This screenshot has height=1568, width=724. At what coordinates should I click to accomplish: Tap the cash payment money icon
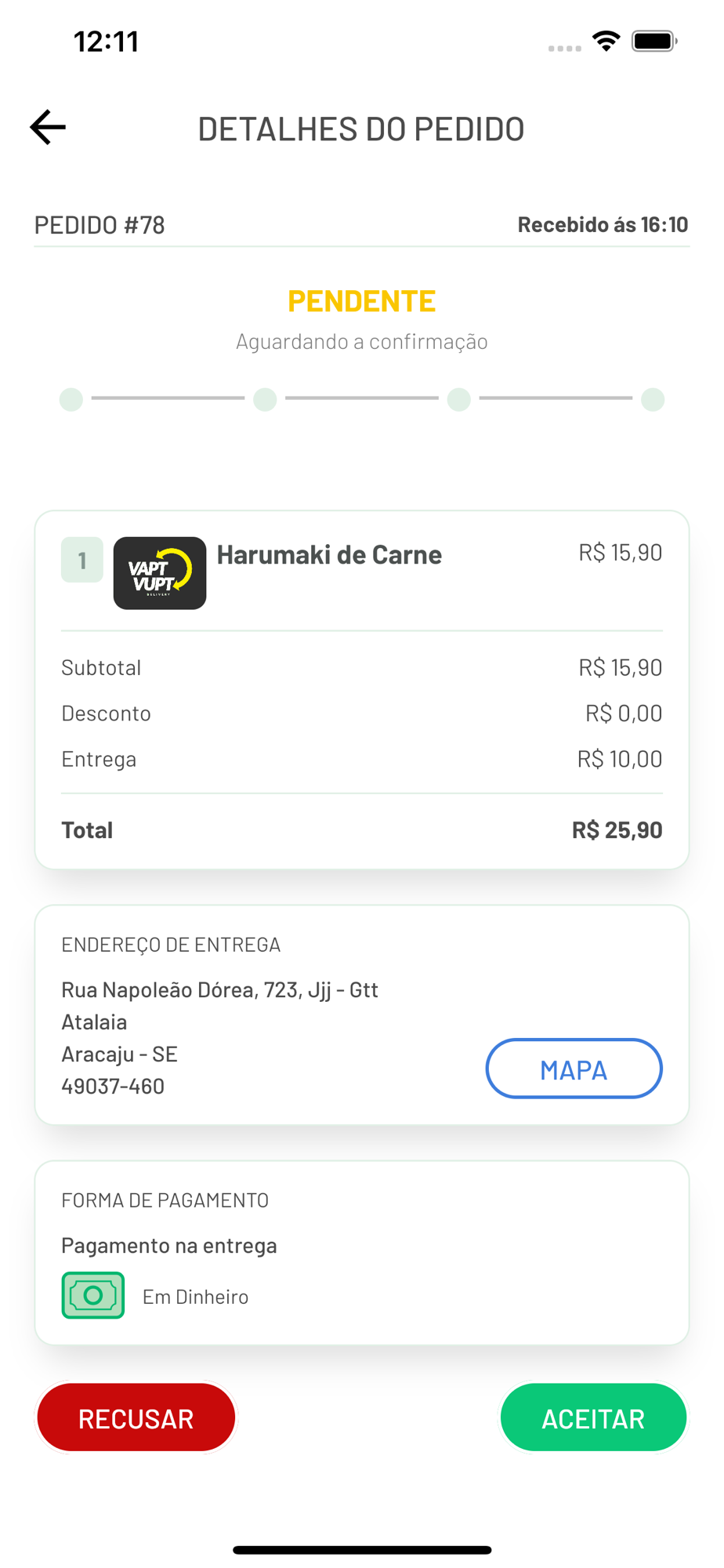pyautogui.click(x=93, y=1295)
